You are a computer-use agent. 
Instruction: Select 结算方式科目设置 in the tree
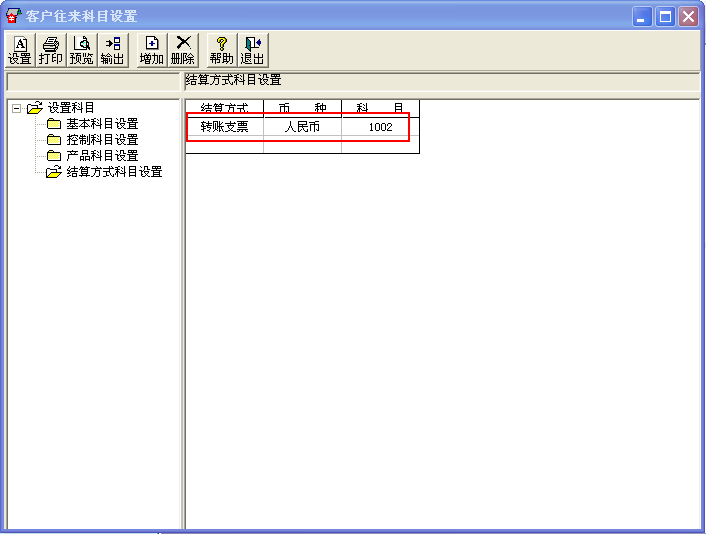(114, 172)
